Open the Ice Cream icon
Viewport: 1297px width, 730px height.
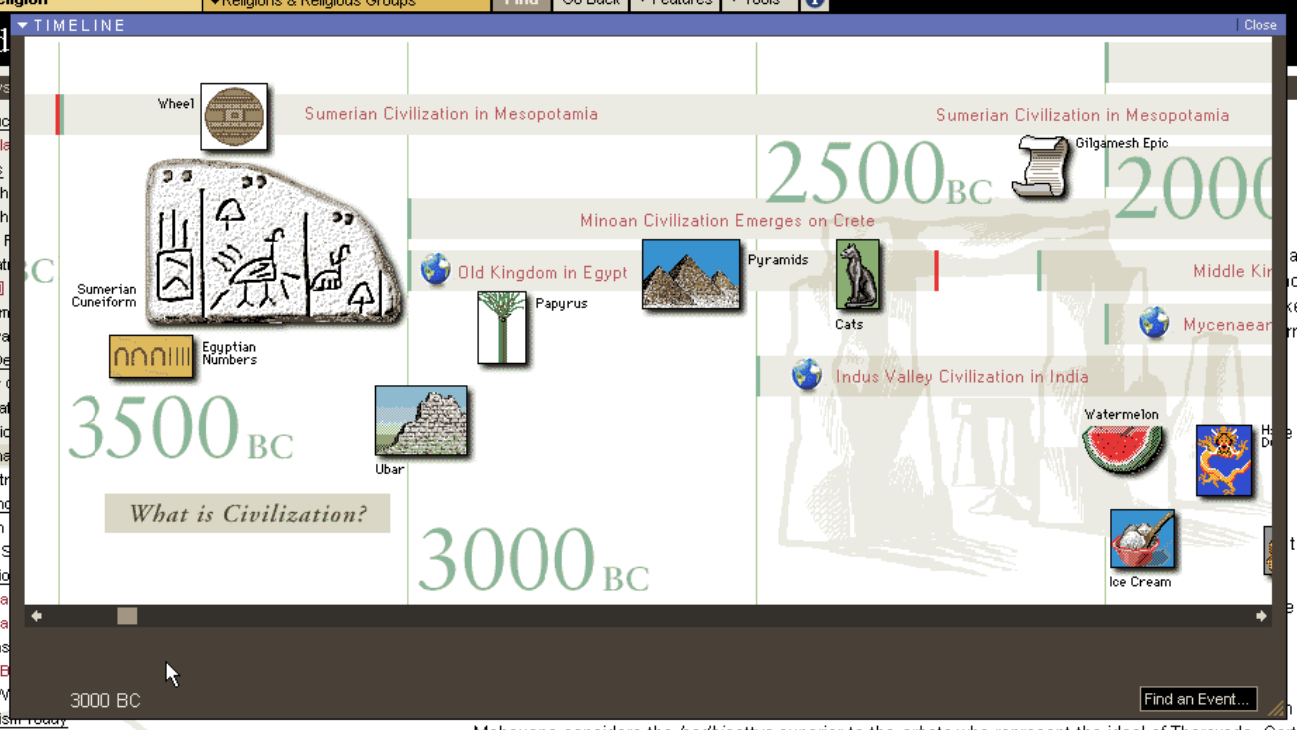point(1142,540)
